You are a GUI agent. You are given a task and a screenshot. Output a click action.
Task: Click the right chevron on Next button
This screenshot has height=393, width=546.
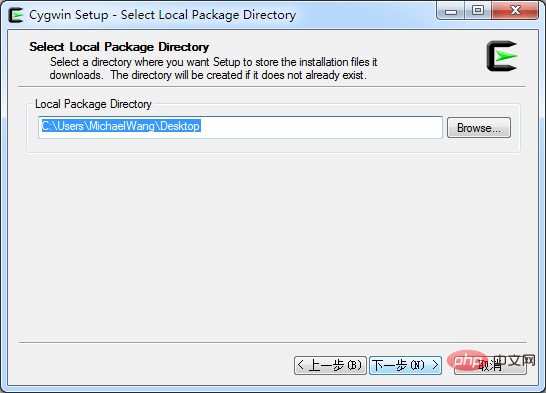435,365
